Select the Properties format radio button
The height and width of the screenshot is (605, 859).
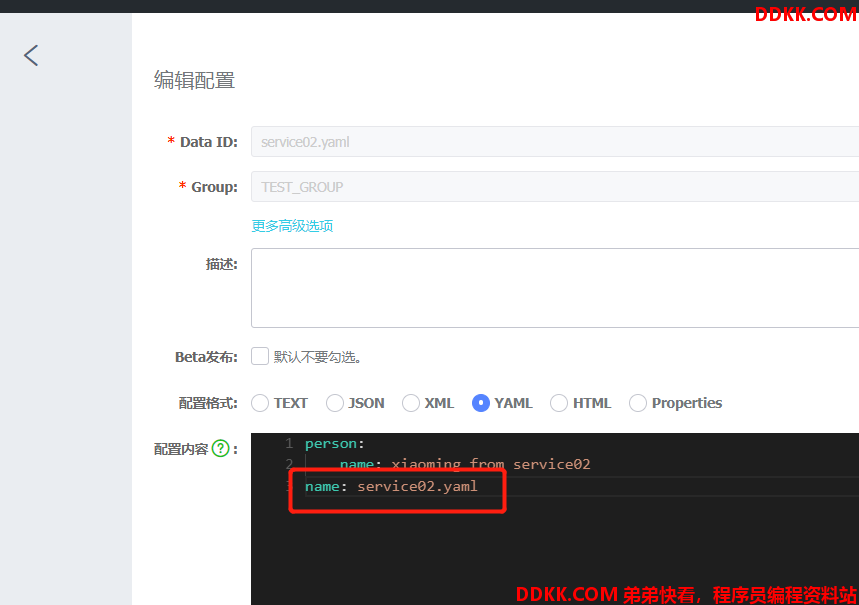638,403
